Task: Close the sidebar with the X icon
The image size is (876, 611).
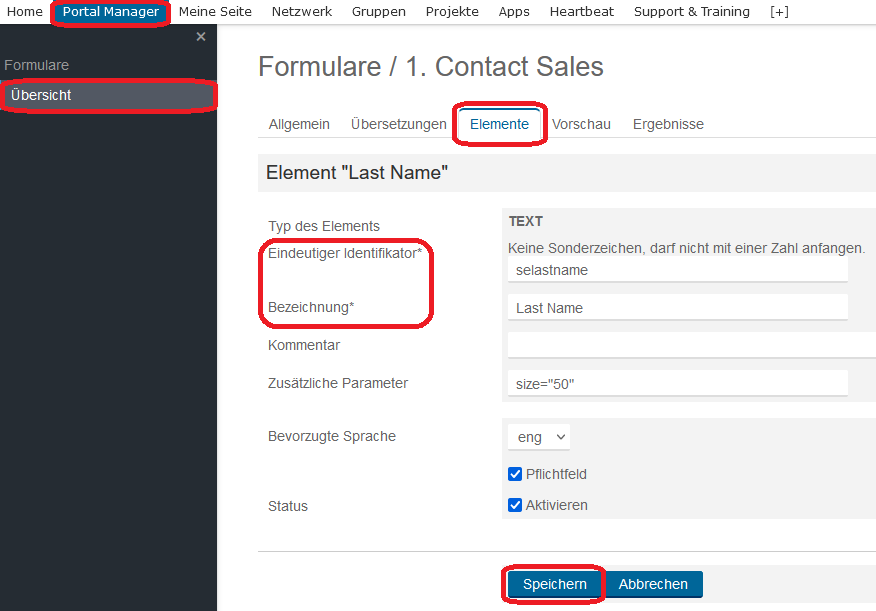Action: (x=201, y=37)
